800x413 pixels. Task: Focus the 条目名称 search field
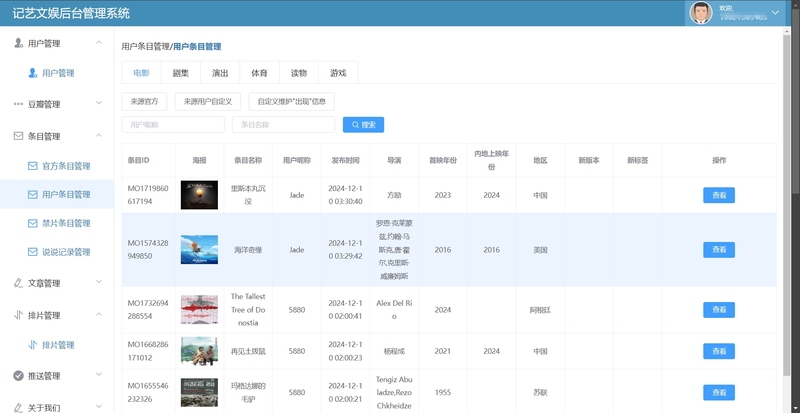[x=283, y=125]
